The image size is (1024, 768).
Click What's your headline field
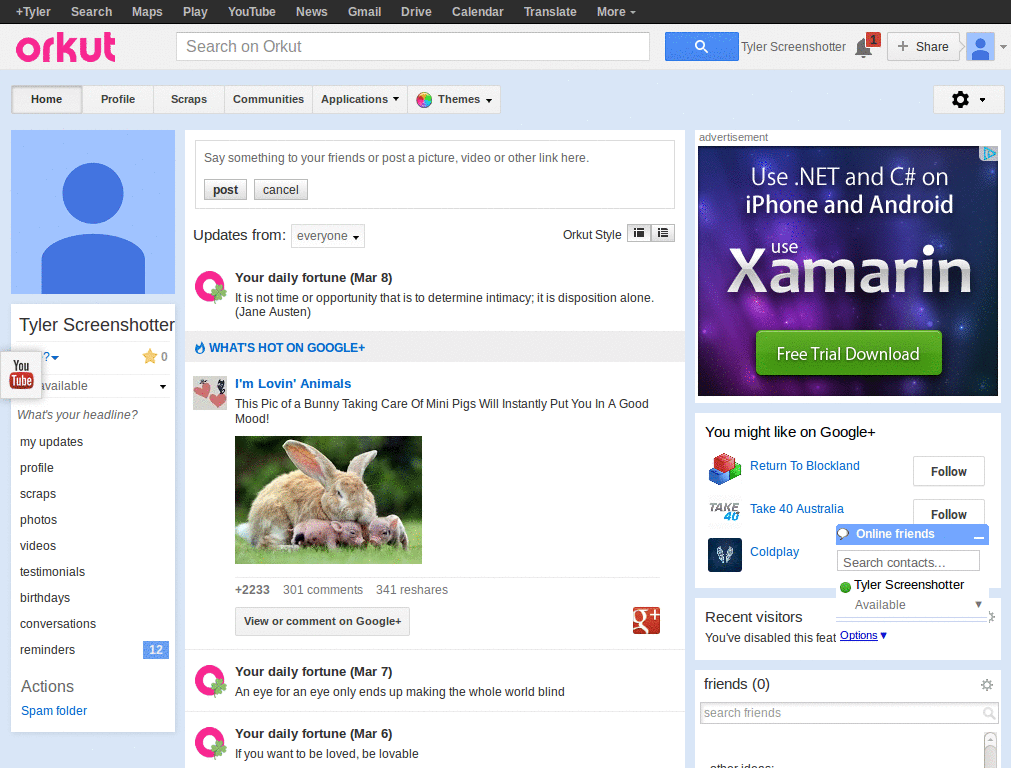(x=78, y=415)
